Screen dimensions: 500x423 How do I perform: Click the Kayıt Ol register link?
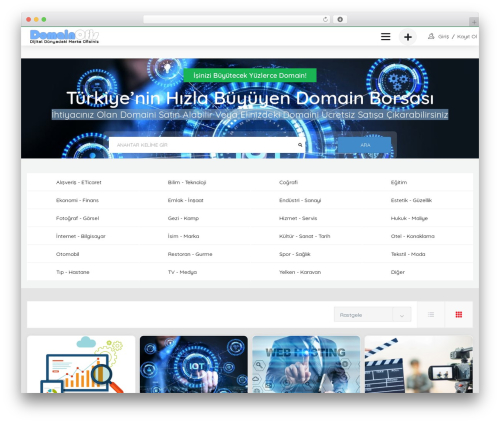pos(467,37)
